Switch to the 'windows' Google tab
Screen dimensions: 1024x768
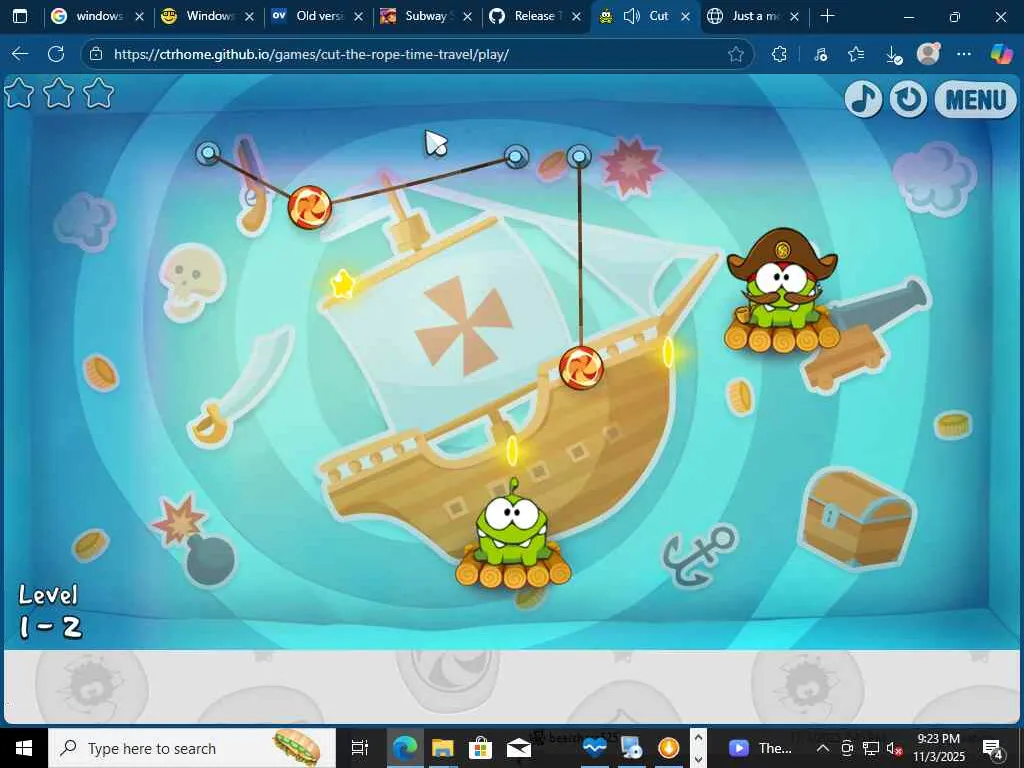[x=98, y=16]
